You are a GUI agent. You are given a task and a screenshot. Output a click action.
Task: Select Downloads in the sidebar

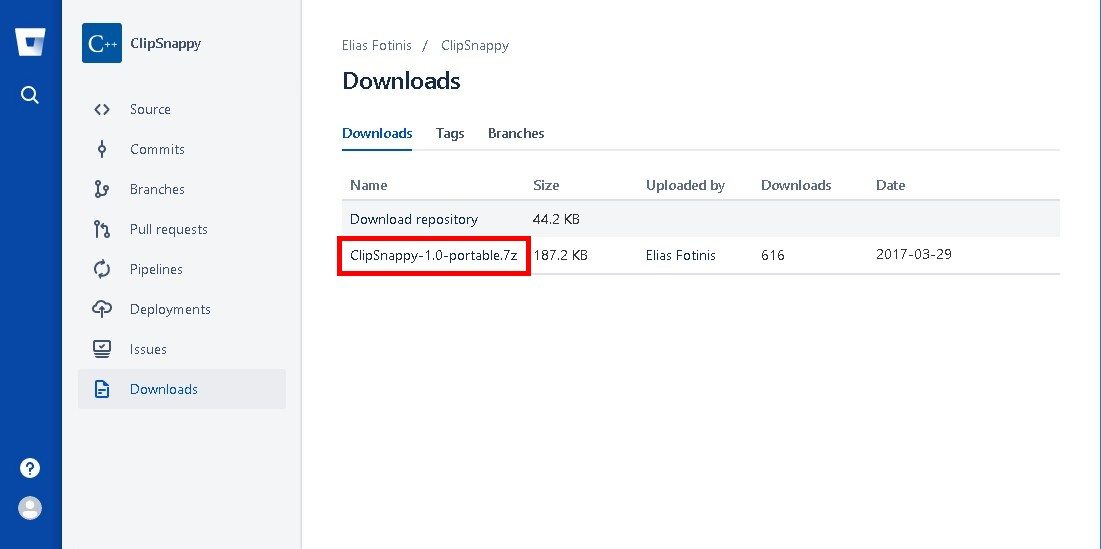pos(182,390)
